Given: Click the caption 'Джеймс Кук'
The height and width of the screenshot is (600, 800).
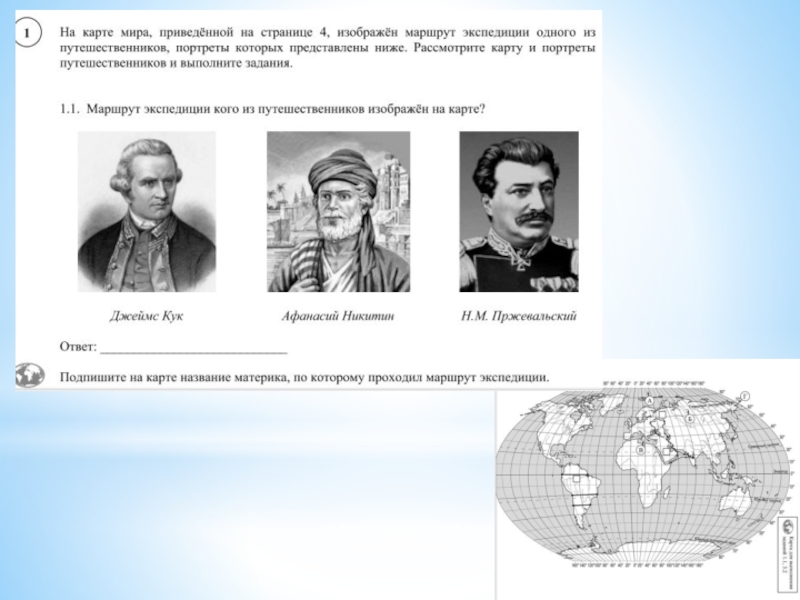Looking at the screenshot, I should click(146, 316).
